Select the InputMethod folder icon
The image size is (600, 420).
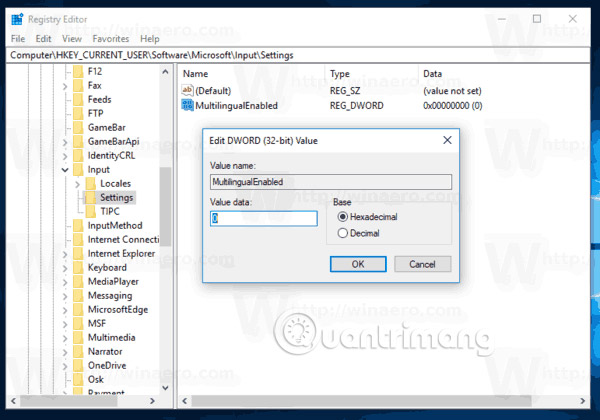click(78, 226)
